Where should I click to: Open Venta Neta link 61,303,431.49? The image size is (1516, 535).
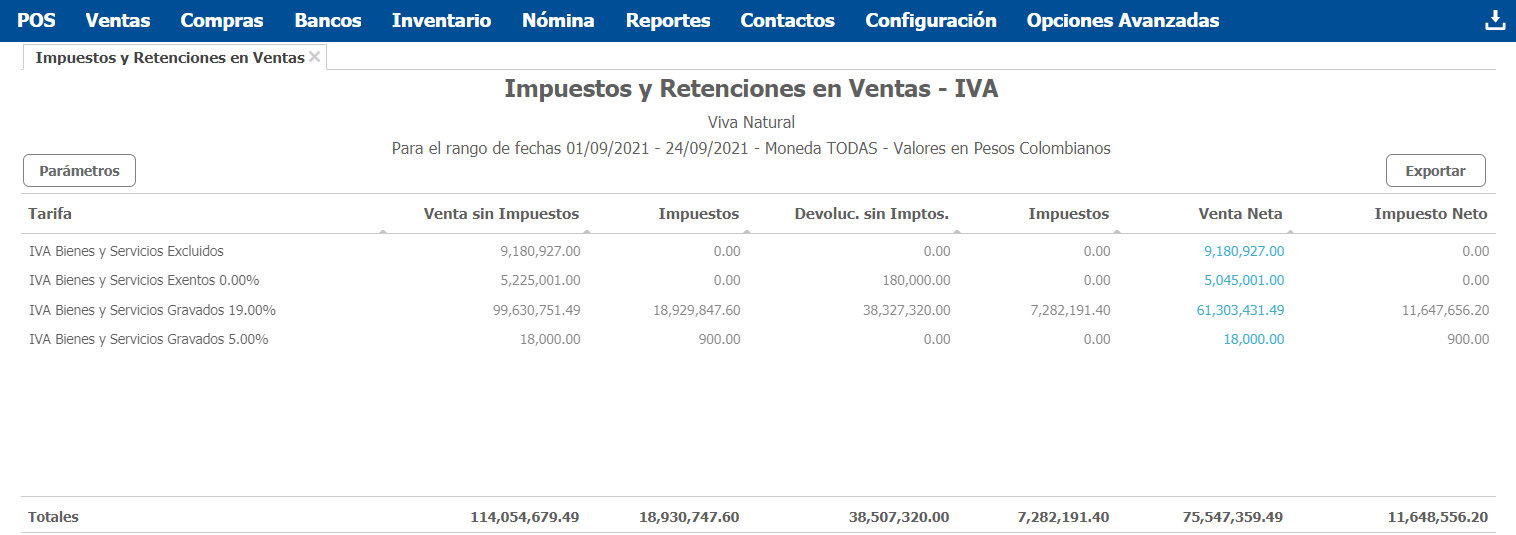tap(1240, 310)
